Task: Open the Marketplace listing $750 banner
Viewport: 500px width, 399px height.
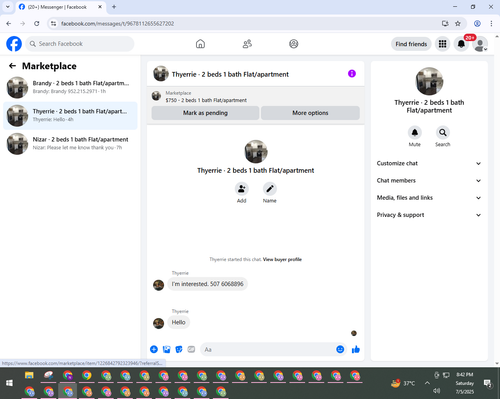Action: pyautogui.click(x=256, y=97)
